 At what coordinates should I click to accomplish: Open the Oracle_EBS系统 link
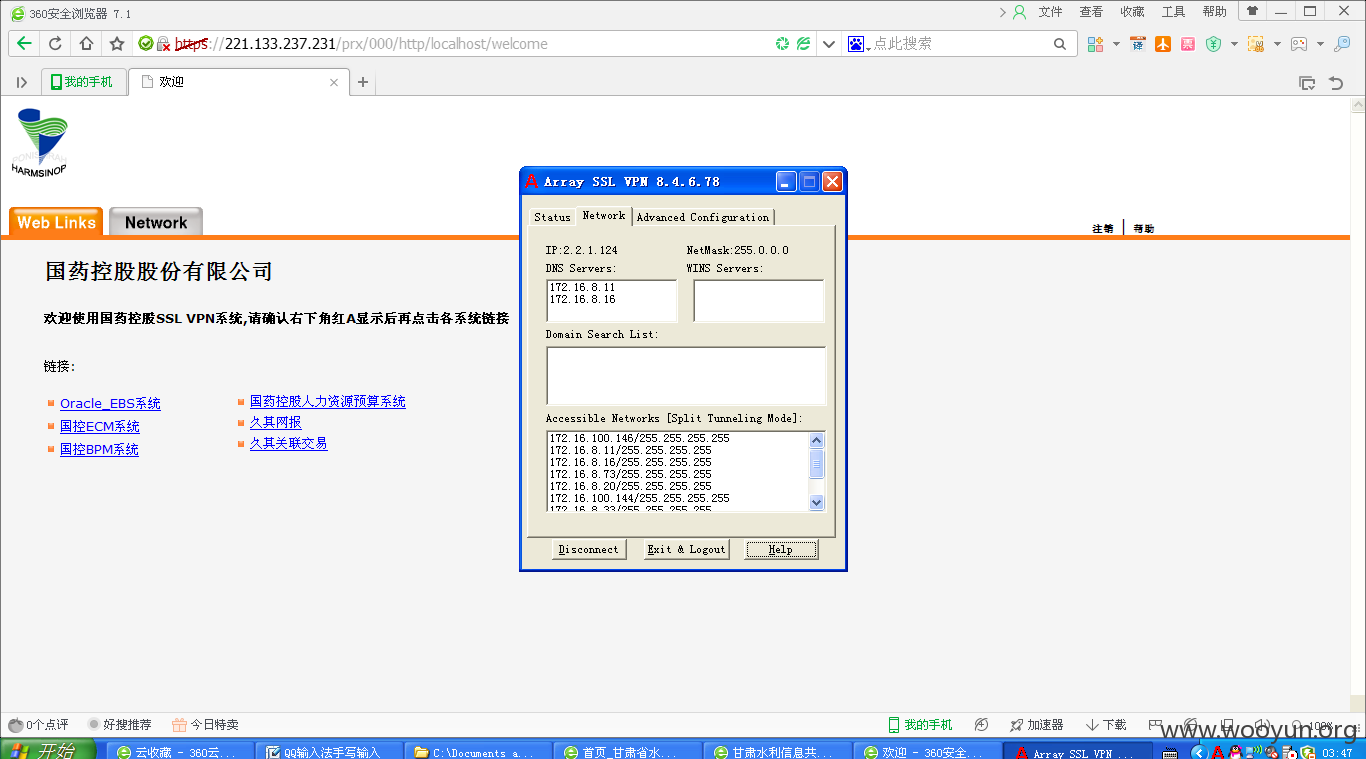pos(110,404)
